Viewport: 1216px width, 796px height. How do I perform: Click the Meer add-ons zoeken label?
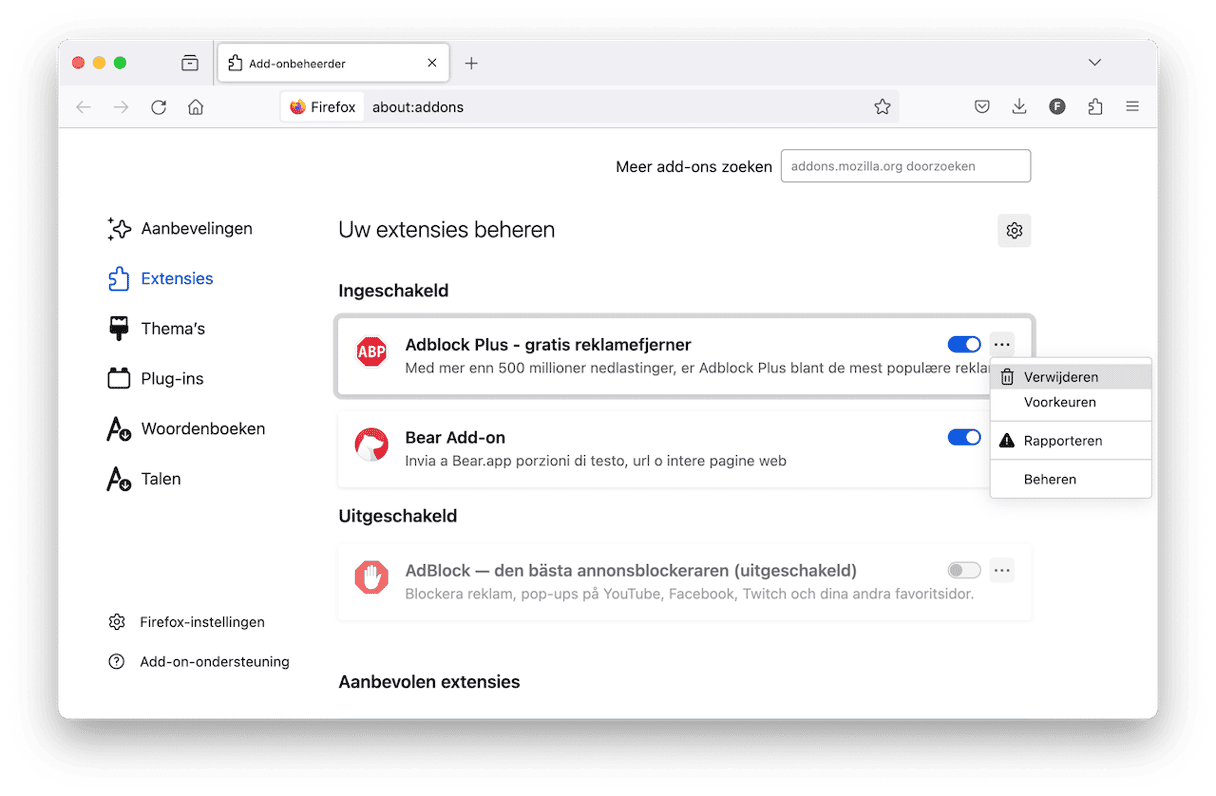click(x=694, y=167)
